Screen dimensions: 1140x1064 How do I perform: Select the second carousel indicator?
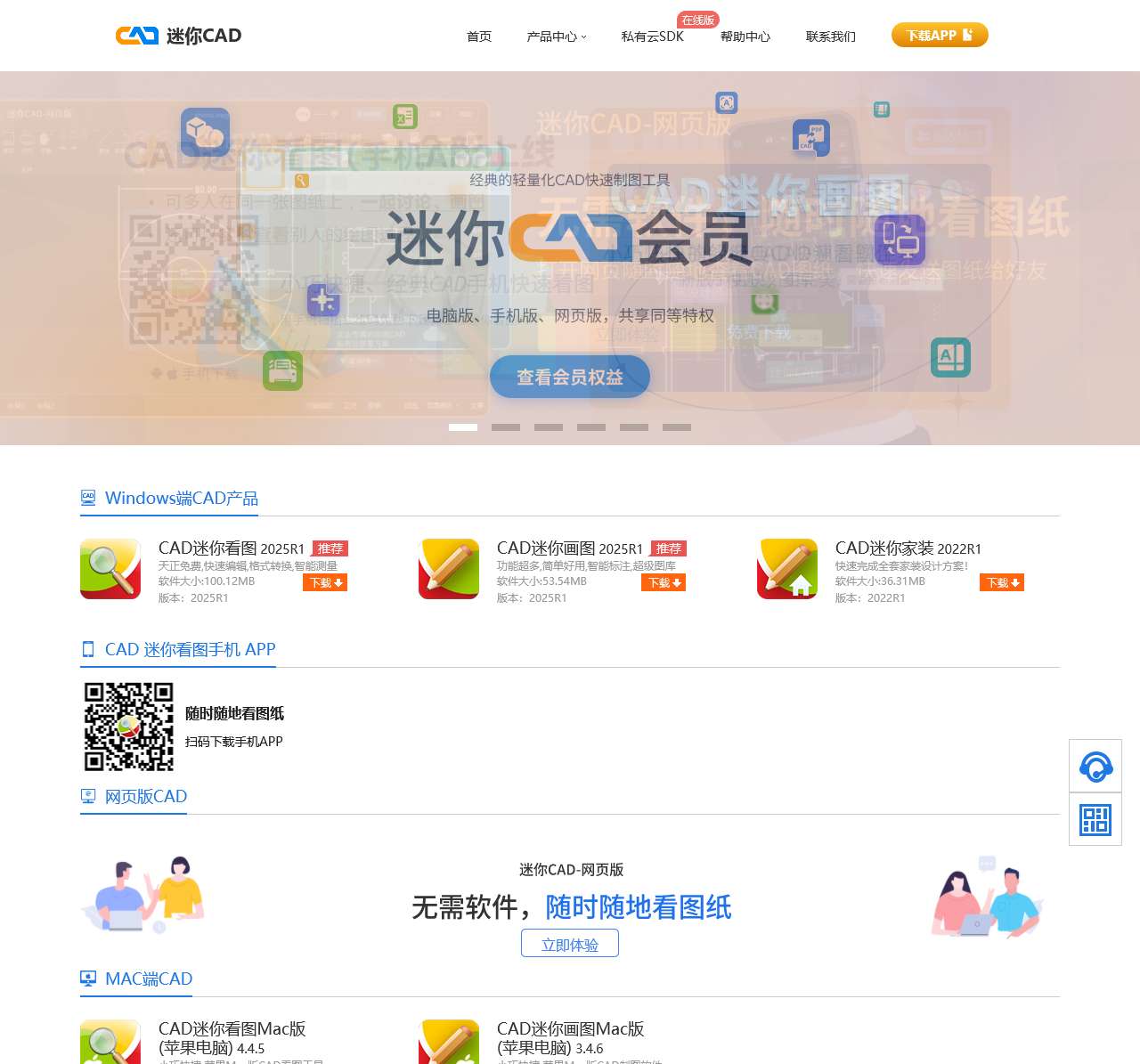click(x=506, y=427)
